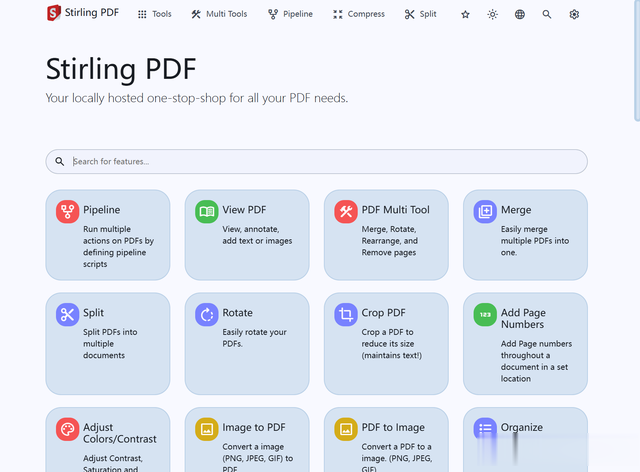Click the purple Merge card icon
Image resolution: width=640 pixels, height=472 pixels.
[485, 212]
